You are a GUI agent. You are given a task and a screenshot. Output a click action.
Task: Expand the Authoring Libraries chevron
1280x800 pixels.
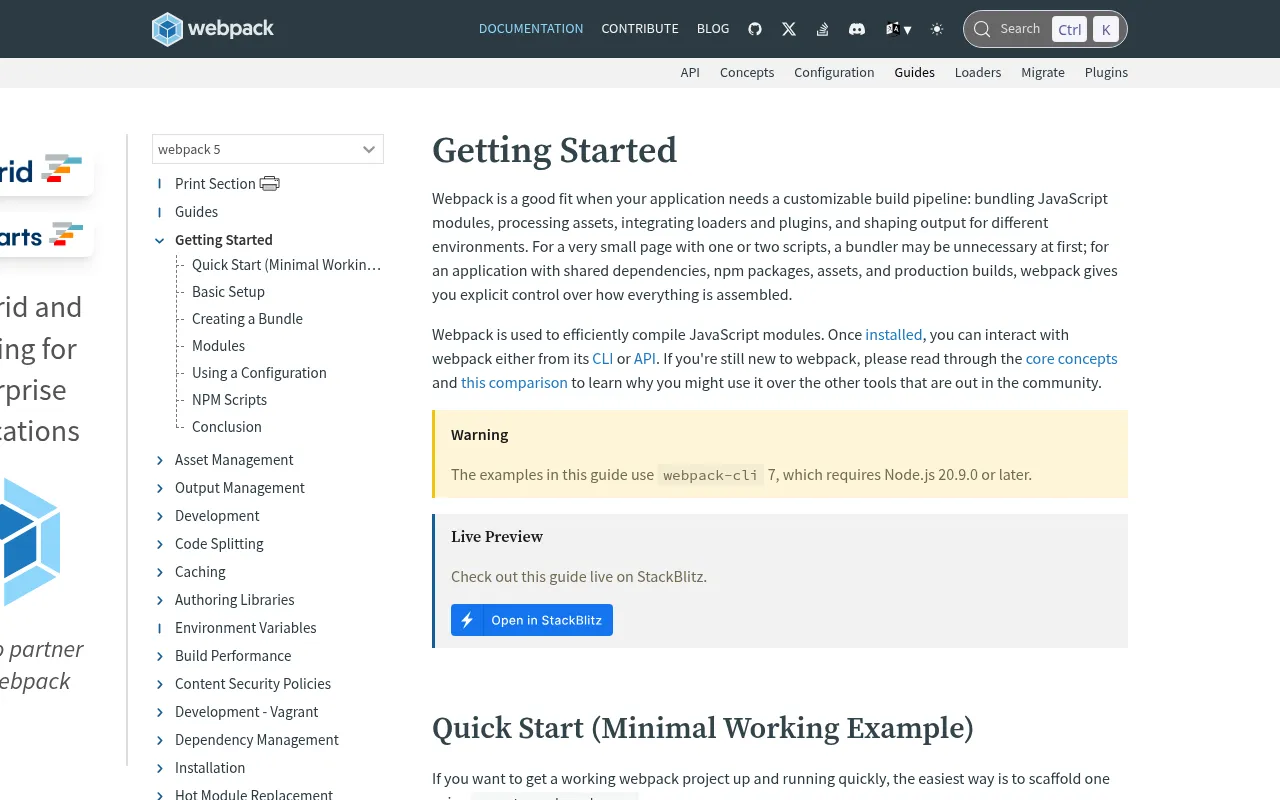(x=160, y=600)
